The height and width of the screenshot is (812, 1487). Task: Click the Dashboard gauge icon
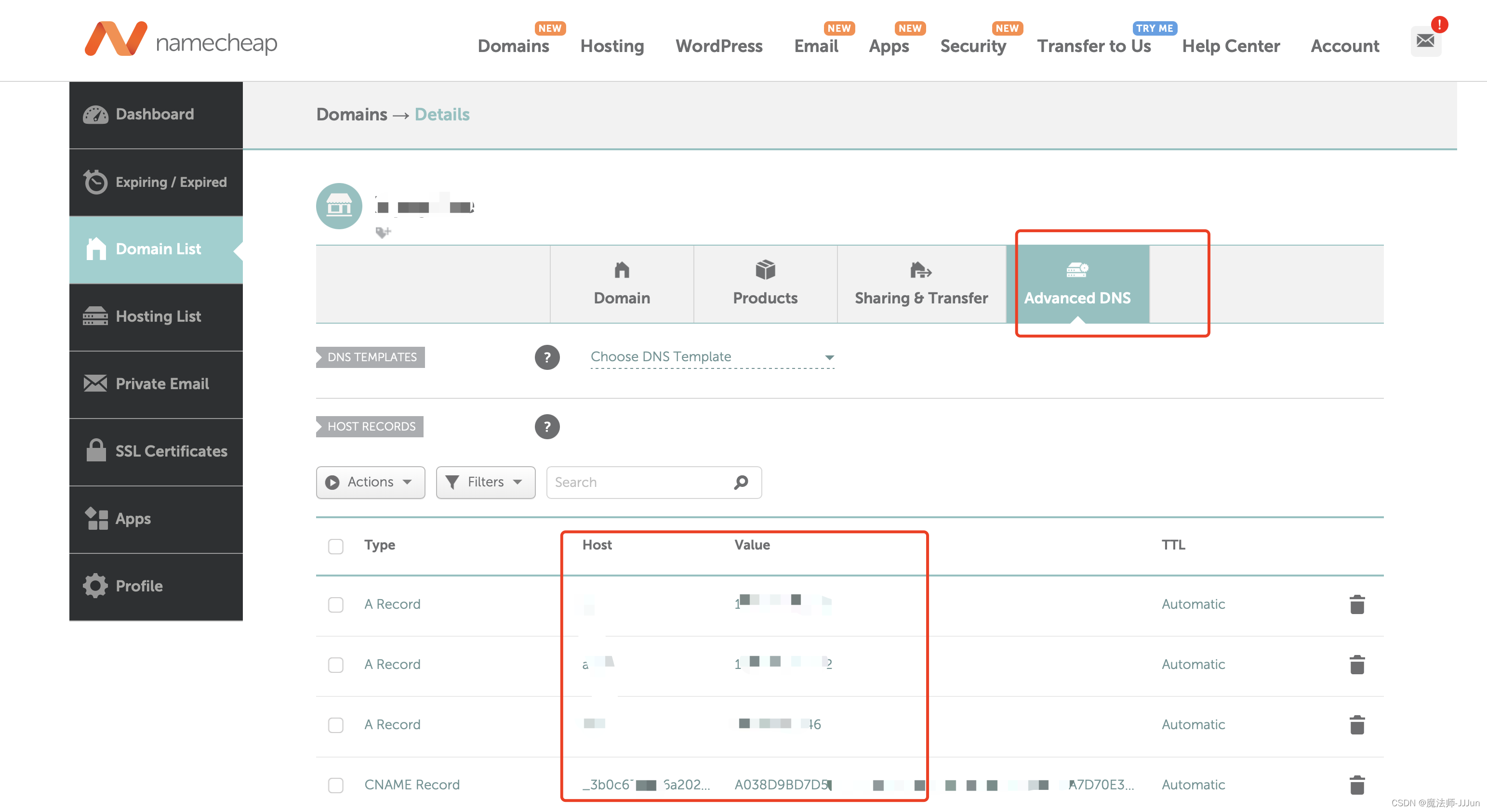coord(95,114)
